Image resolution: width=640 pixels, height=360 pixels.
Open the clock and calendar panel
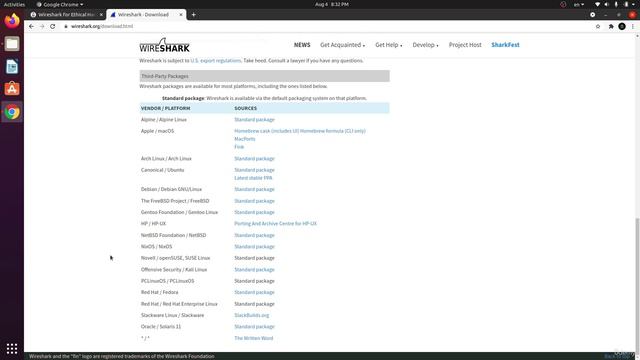pyautogui.click(x=332, y=4)
